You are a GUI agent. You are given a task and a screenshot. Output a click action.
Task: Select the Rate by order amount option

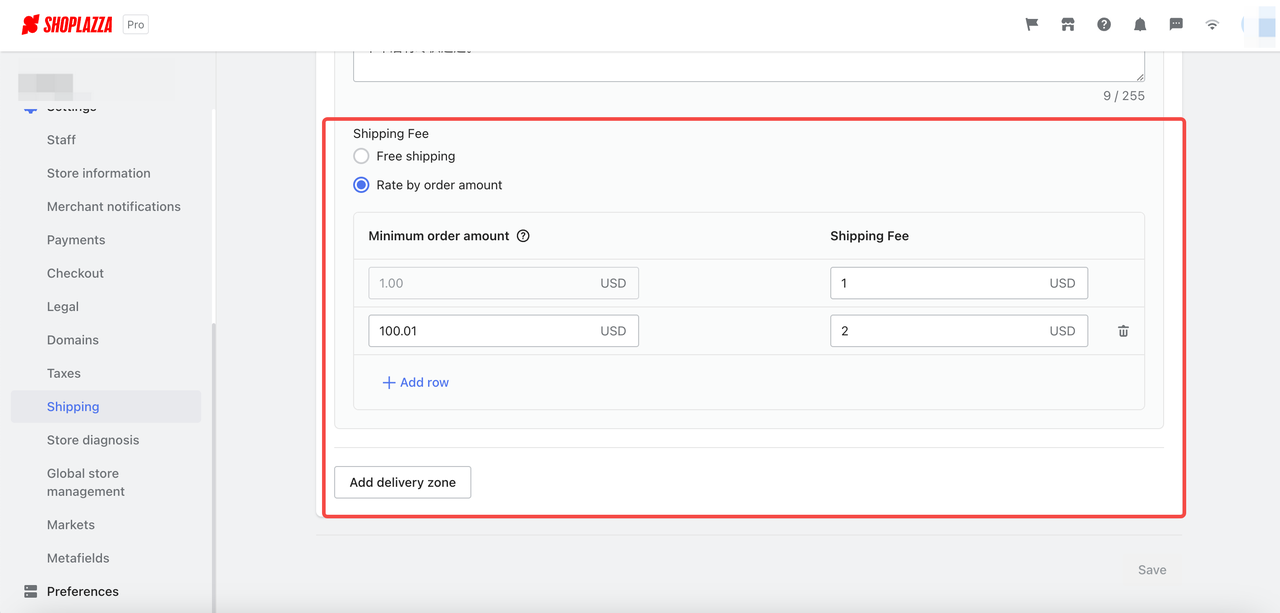(361, 185)
